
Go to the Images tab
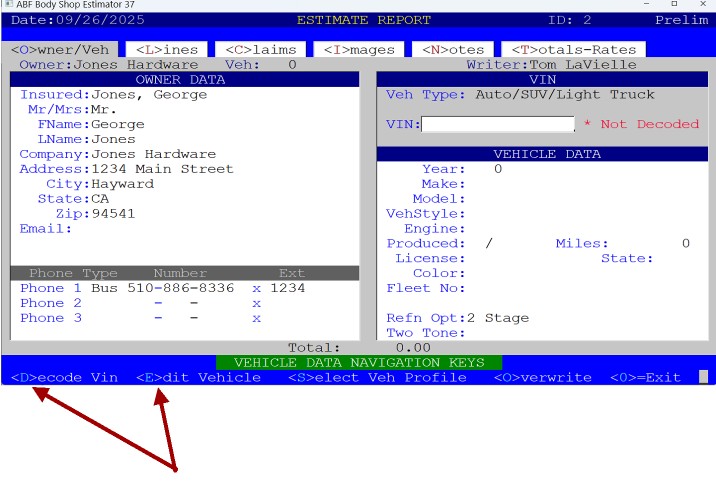[x=358, y=49]
